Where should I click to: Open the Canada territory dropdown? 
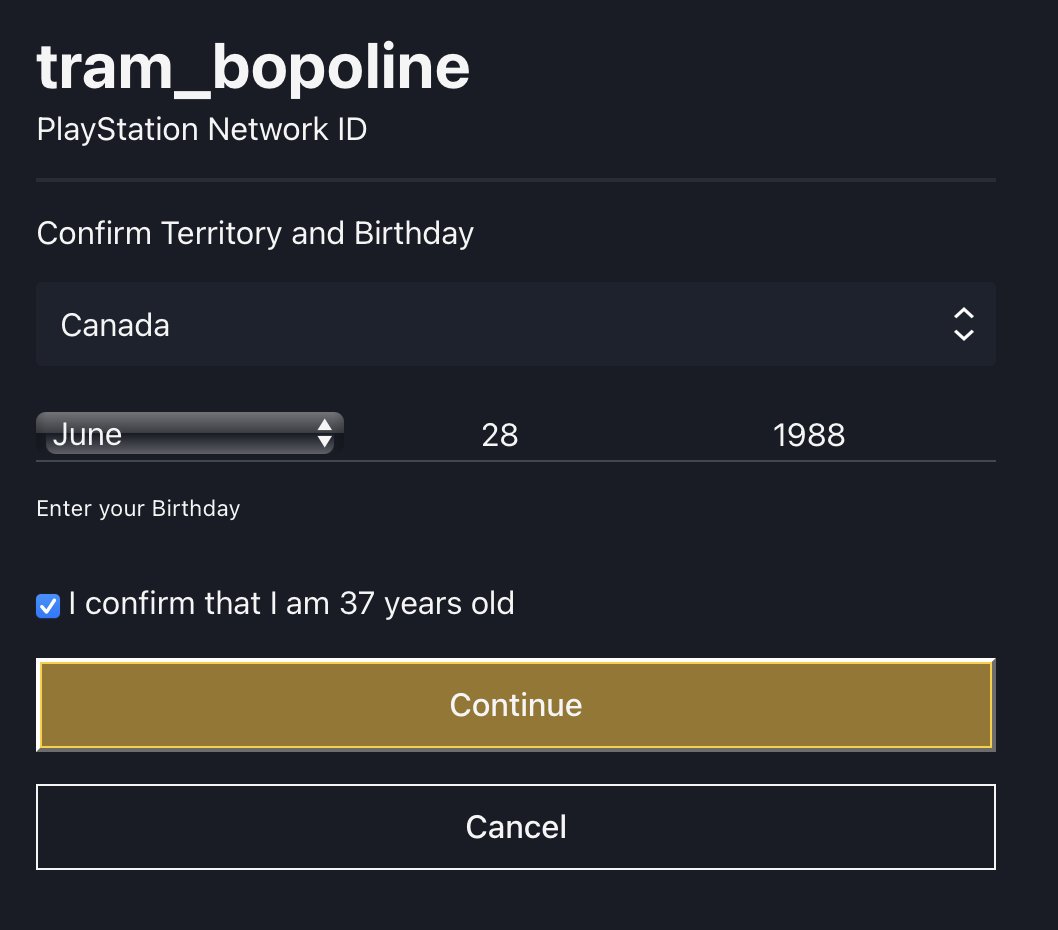515,324
